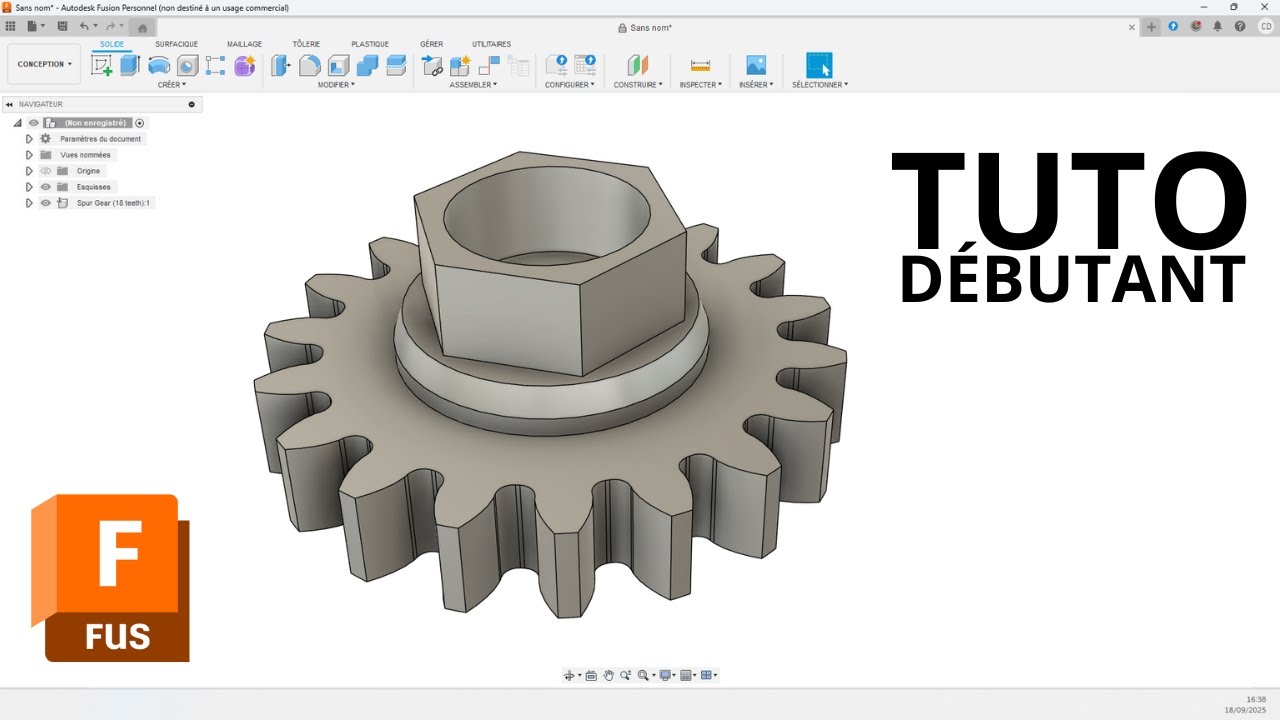
Task: Select Spur Gear (18 teeth):1 in browser
Action: tap(112, 203)
